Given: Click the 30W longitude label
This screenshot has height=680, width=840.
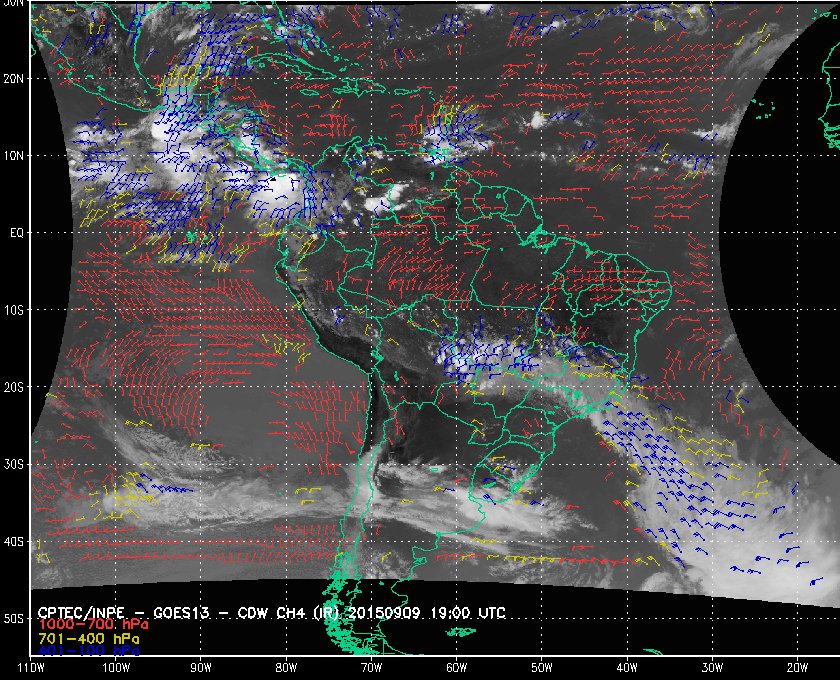Looking at the screenshot, I should click(x=712, y=667).
